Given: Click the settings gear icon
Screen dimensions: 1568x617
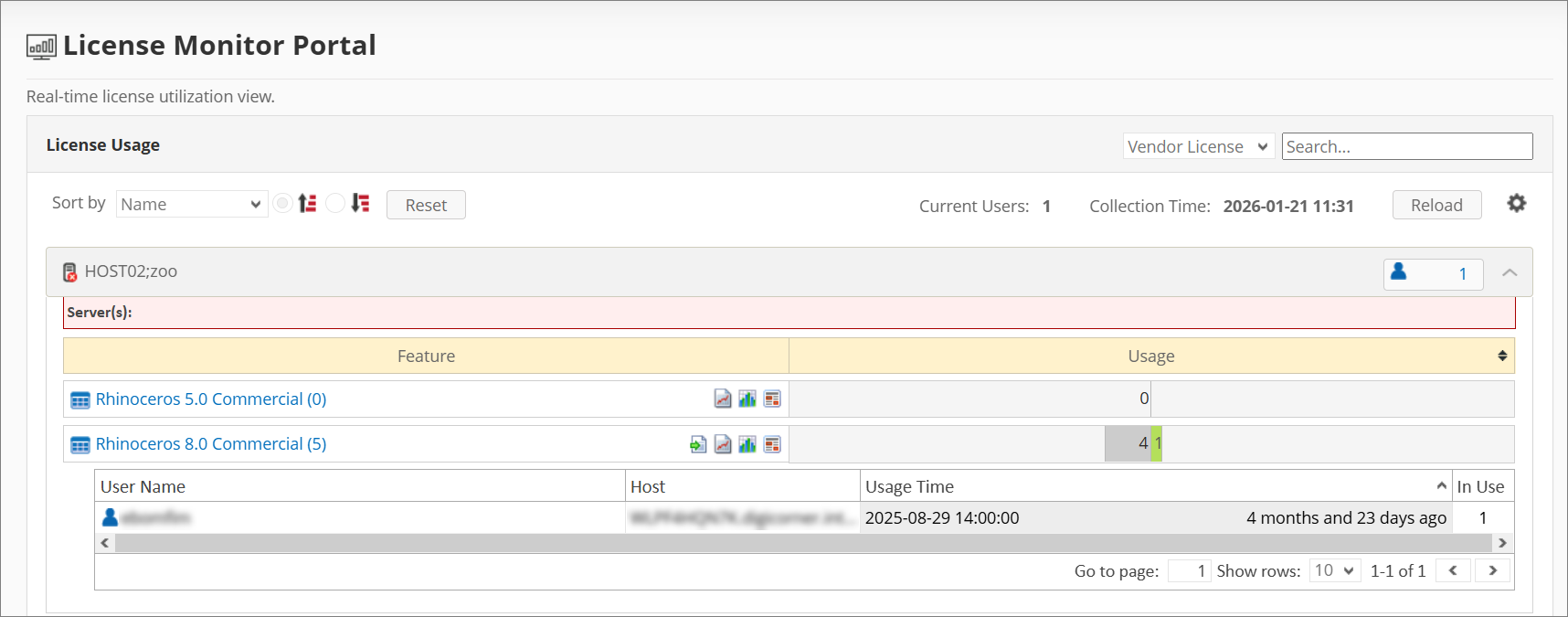Looking at the screenshot, I should click(1517, 203).
